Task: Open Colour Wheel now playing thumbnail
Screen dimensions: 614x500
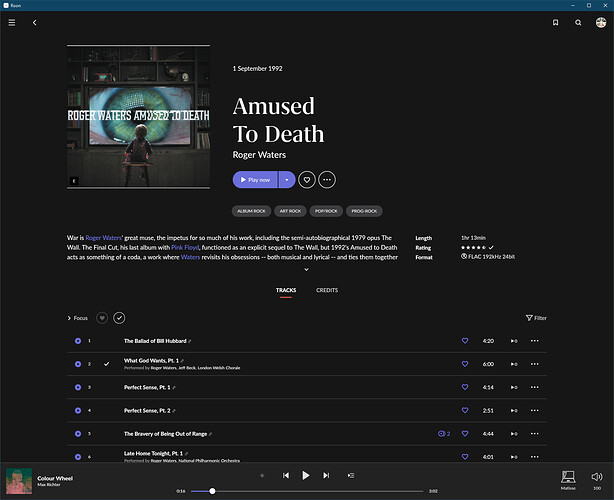Action: 19,481
